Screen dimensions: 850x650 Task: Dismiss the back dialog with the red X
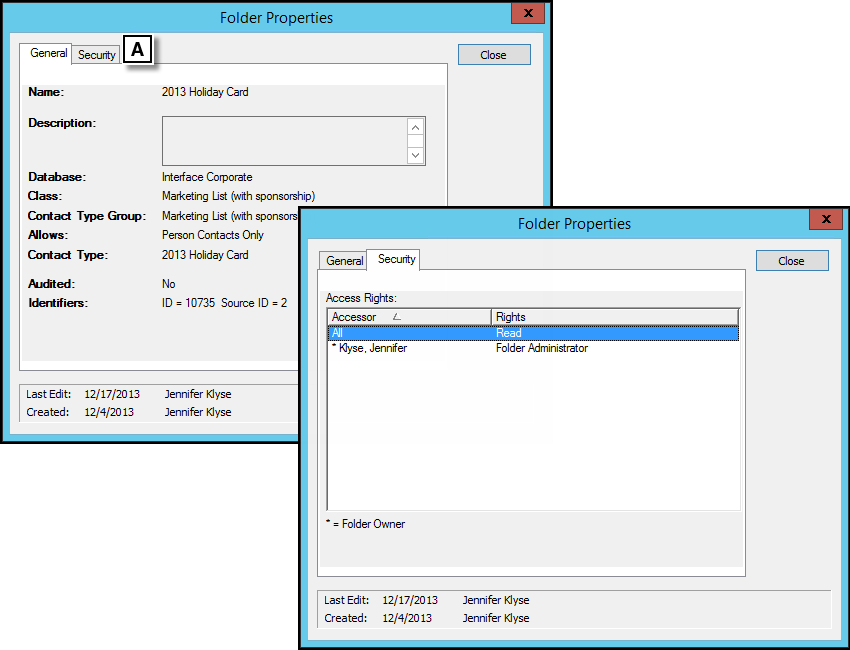(x=529, y=14)
